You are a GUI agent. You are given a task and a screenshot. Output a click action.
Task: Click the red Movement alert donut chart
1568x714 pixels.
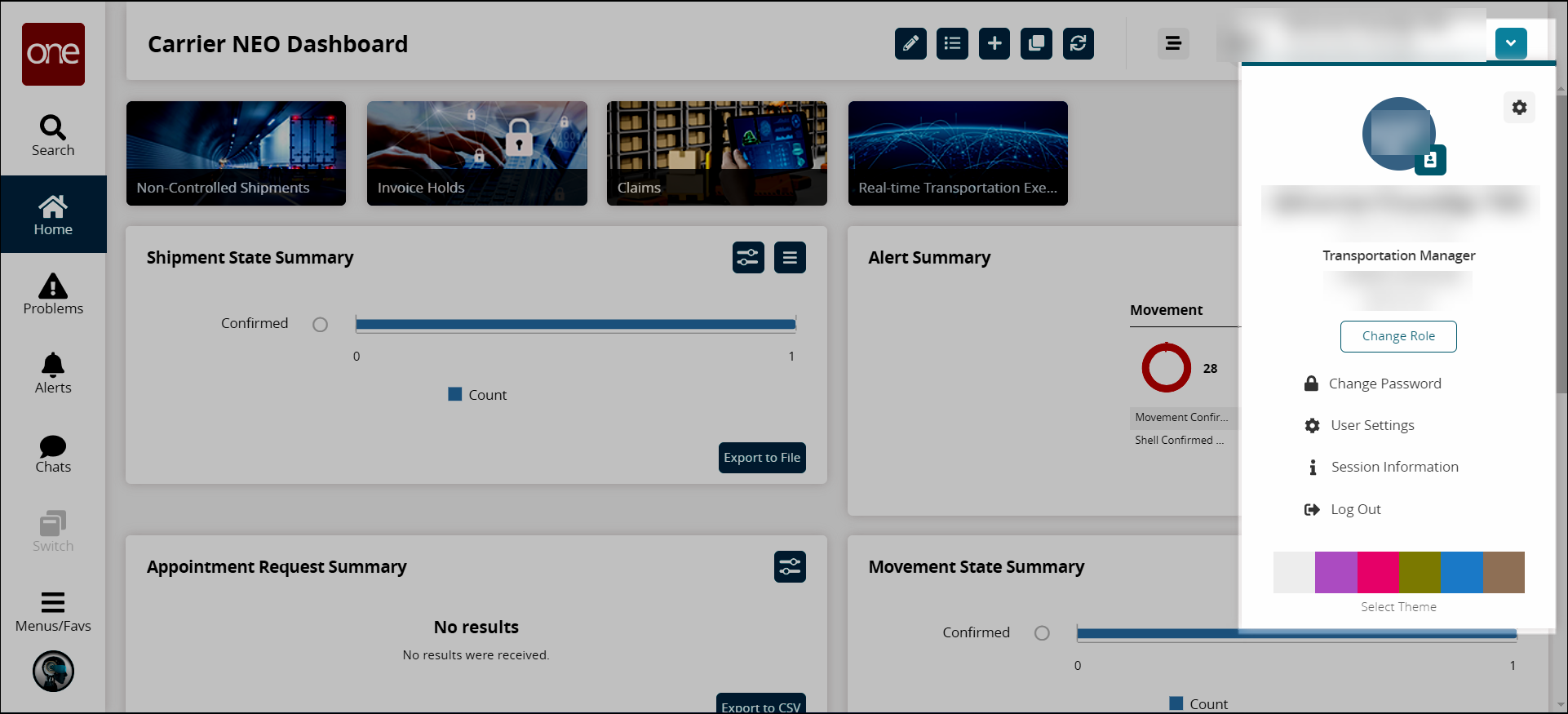click(x=1167, y=368)
